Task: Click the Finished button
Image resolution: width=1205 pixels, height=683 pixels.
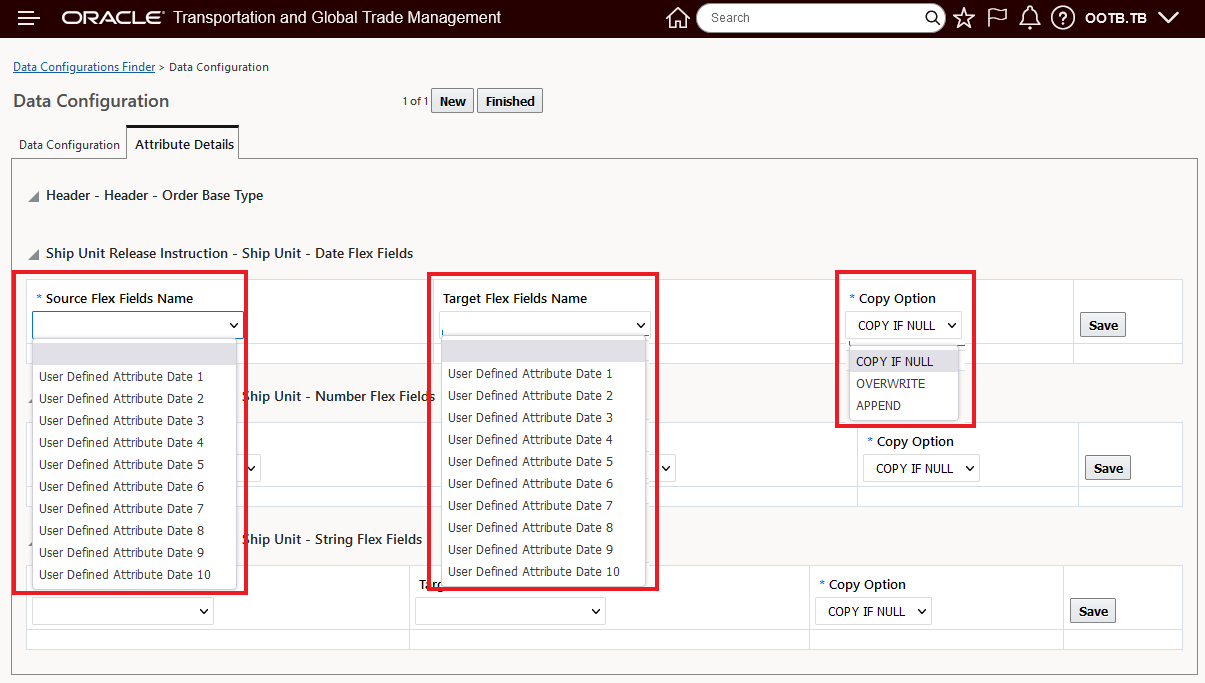Action: coord(510,101)
